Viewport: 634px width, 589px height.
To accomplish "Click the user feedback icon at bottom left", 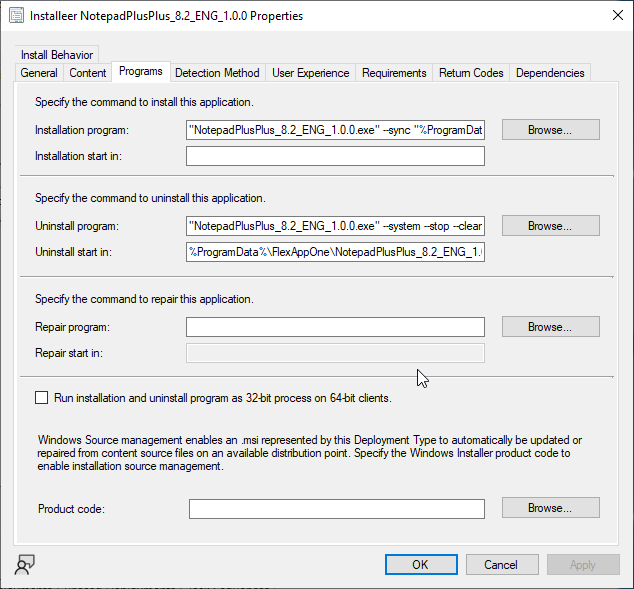I will coord(23,565).
